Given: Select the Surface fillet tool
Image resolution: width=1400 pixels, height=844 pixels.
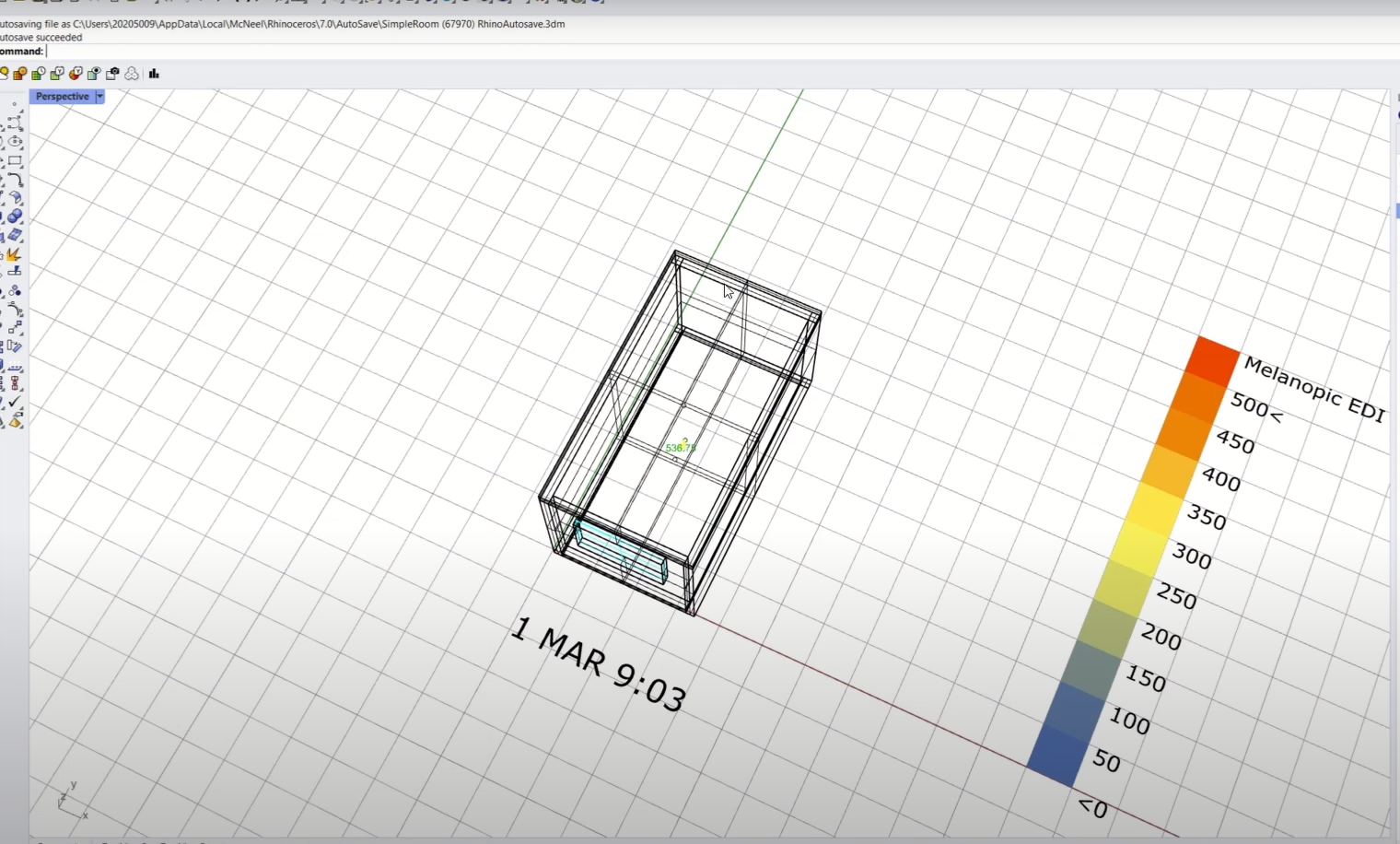Looking at the screenshot, I should tap(15, 198).
